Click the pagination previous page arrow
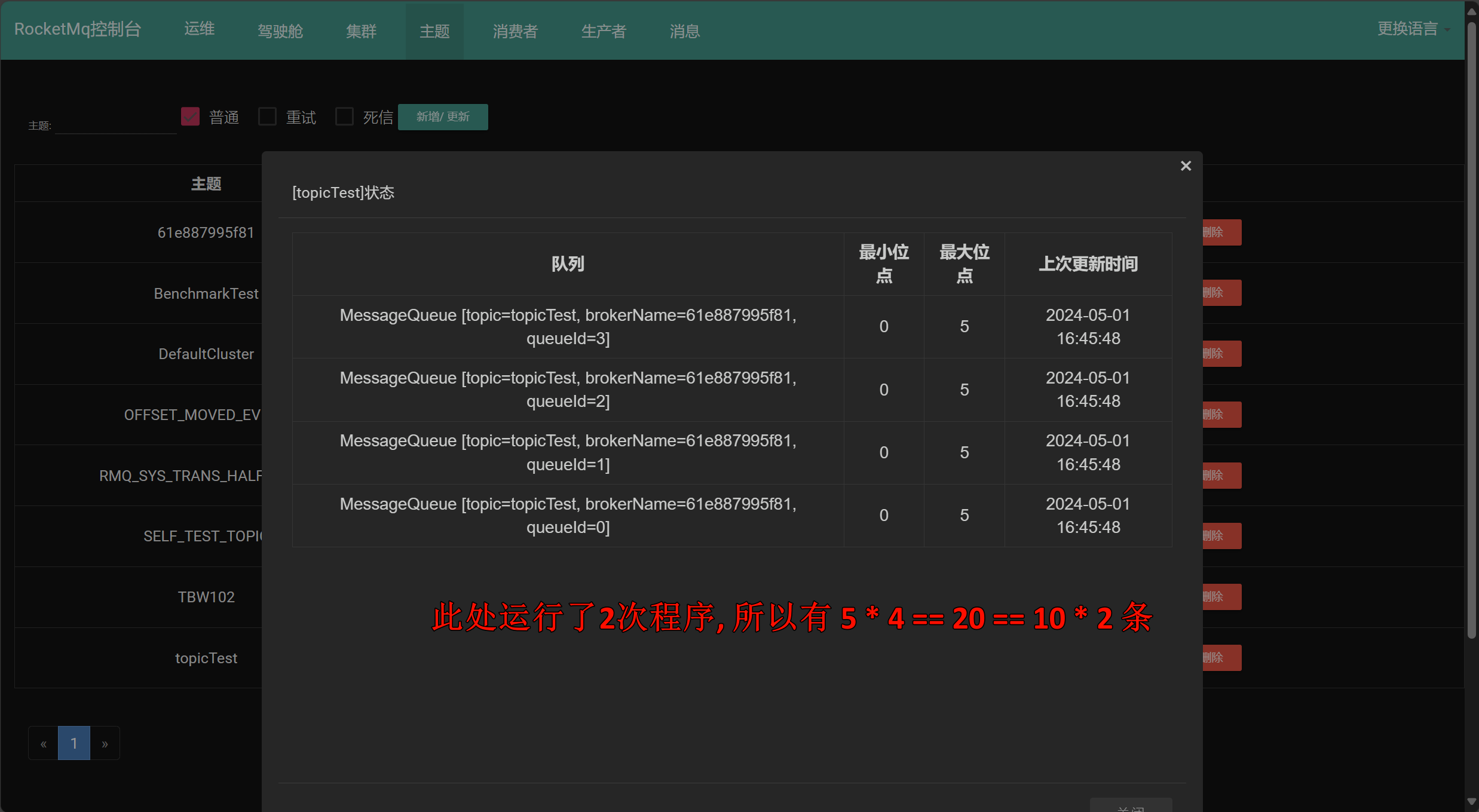Image resolution: width=1479 pixels, height=812 pixels. point(42,743)
